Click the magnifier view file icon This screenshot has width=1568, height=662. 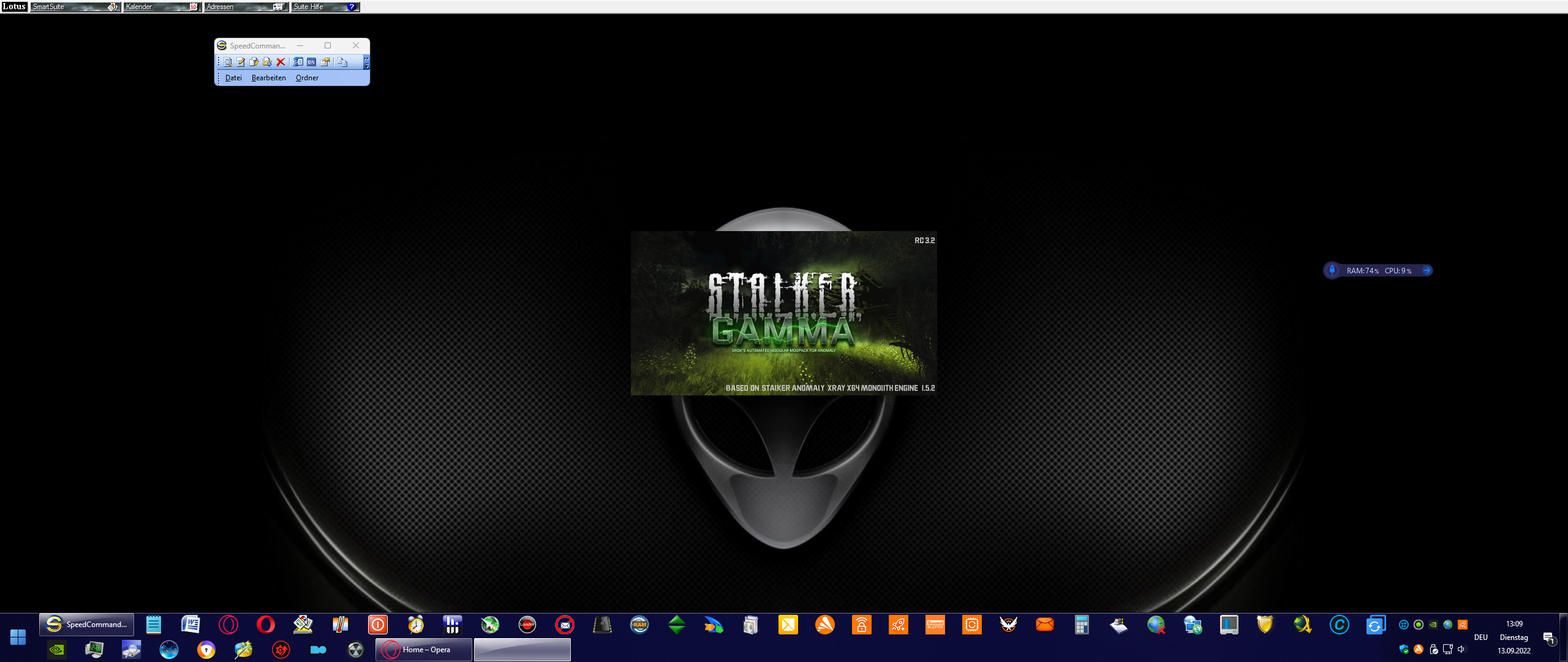pos(227,62)
